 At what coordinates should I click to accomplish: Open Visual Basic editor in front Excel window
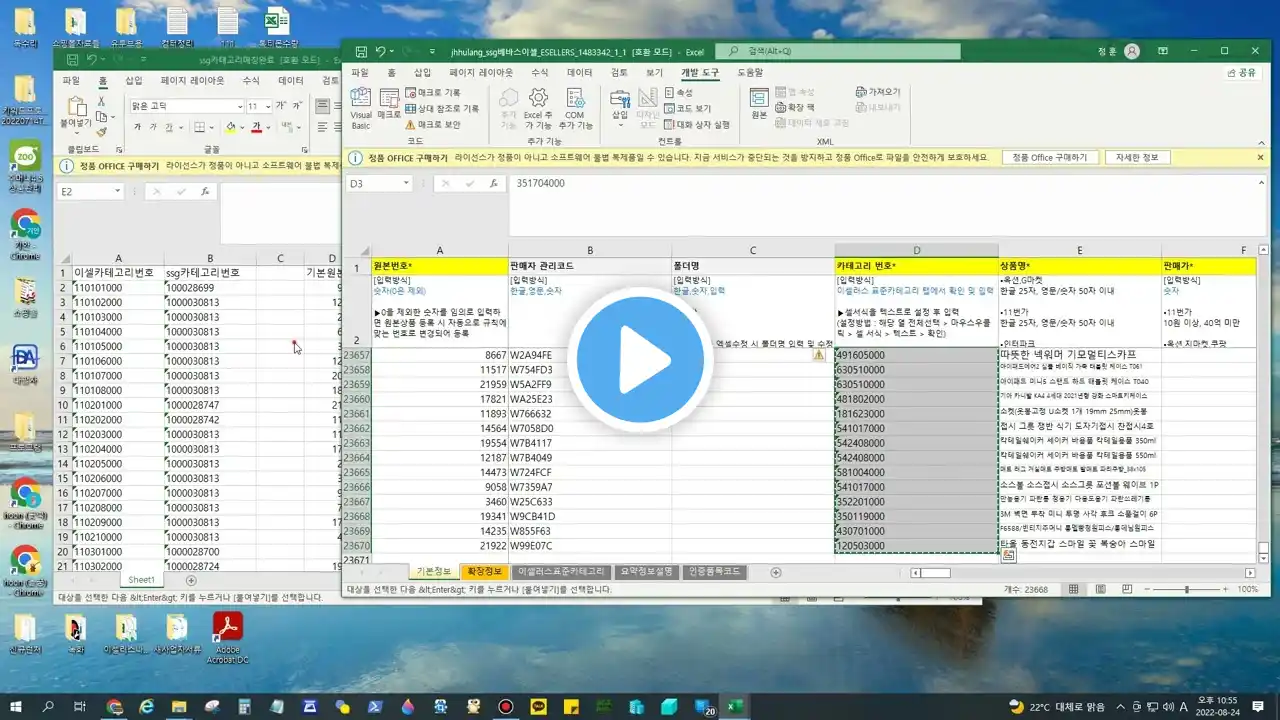(x=360, y=108)
